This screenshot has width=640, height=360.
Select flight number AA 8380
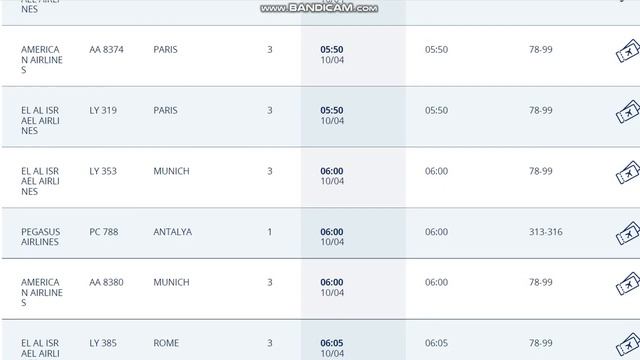106,282
